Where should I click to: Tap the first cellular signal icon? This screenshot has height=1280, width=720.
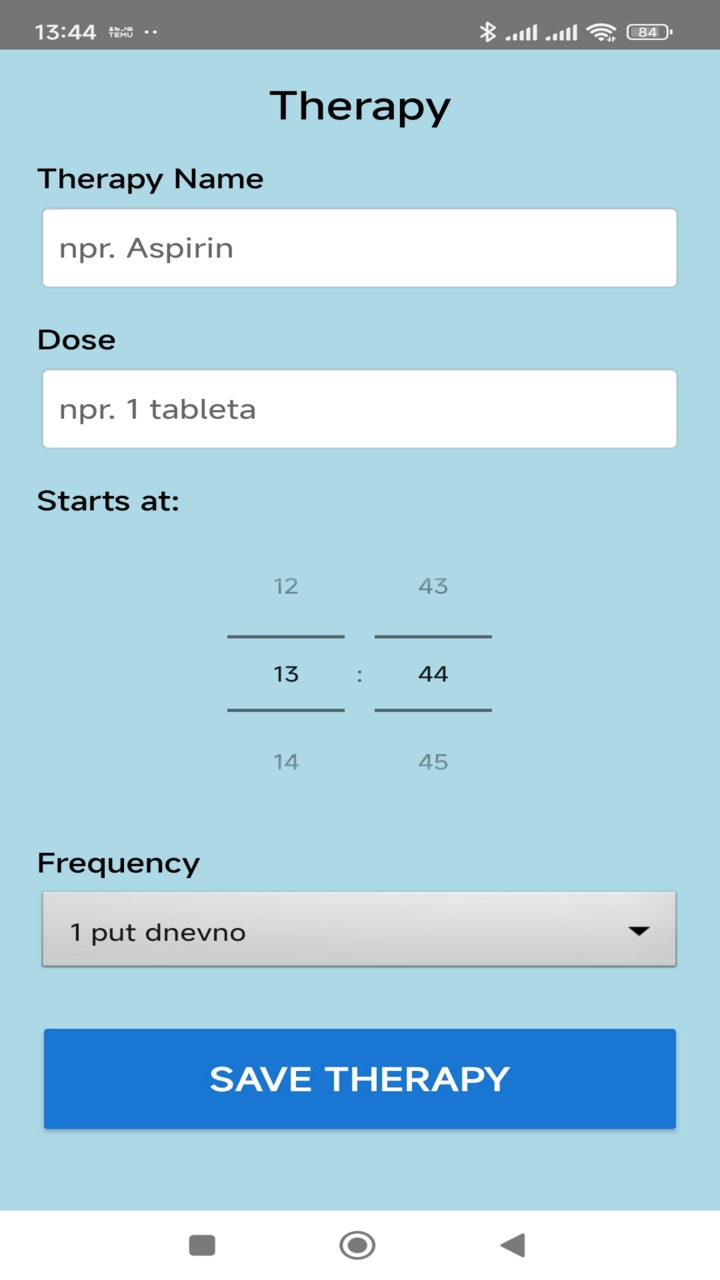tap(521, 32)
